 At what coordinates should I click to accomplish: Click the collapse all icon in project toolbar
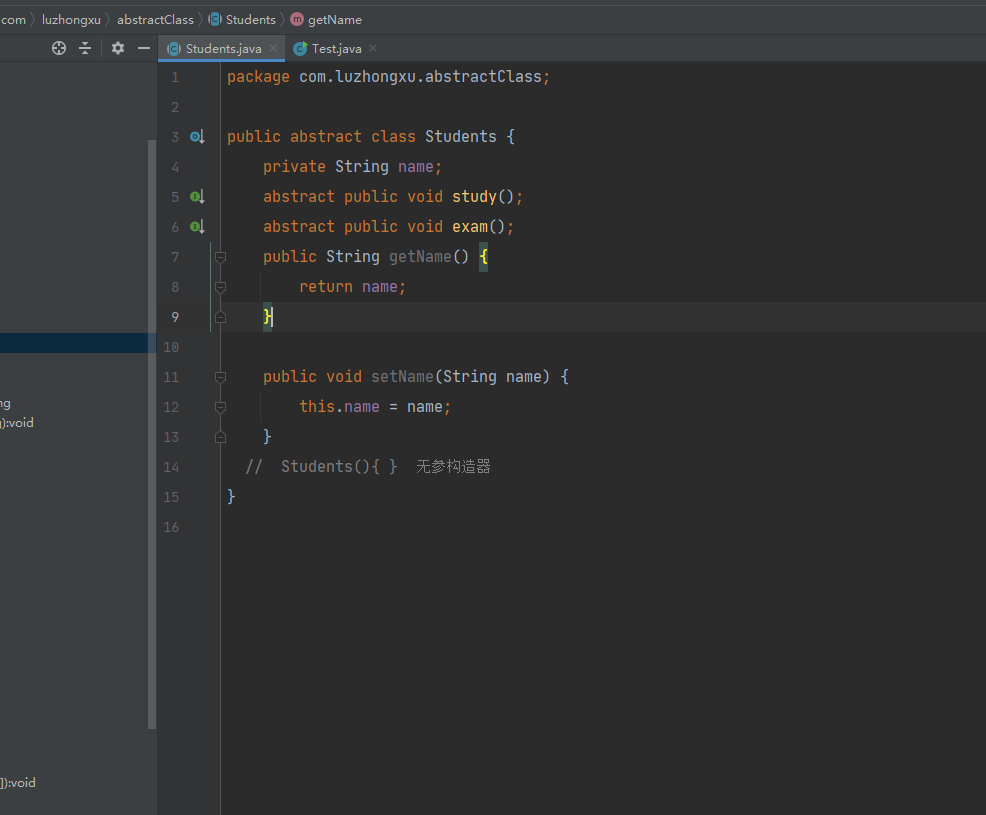pos(85,48)
